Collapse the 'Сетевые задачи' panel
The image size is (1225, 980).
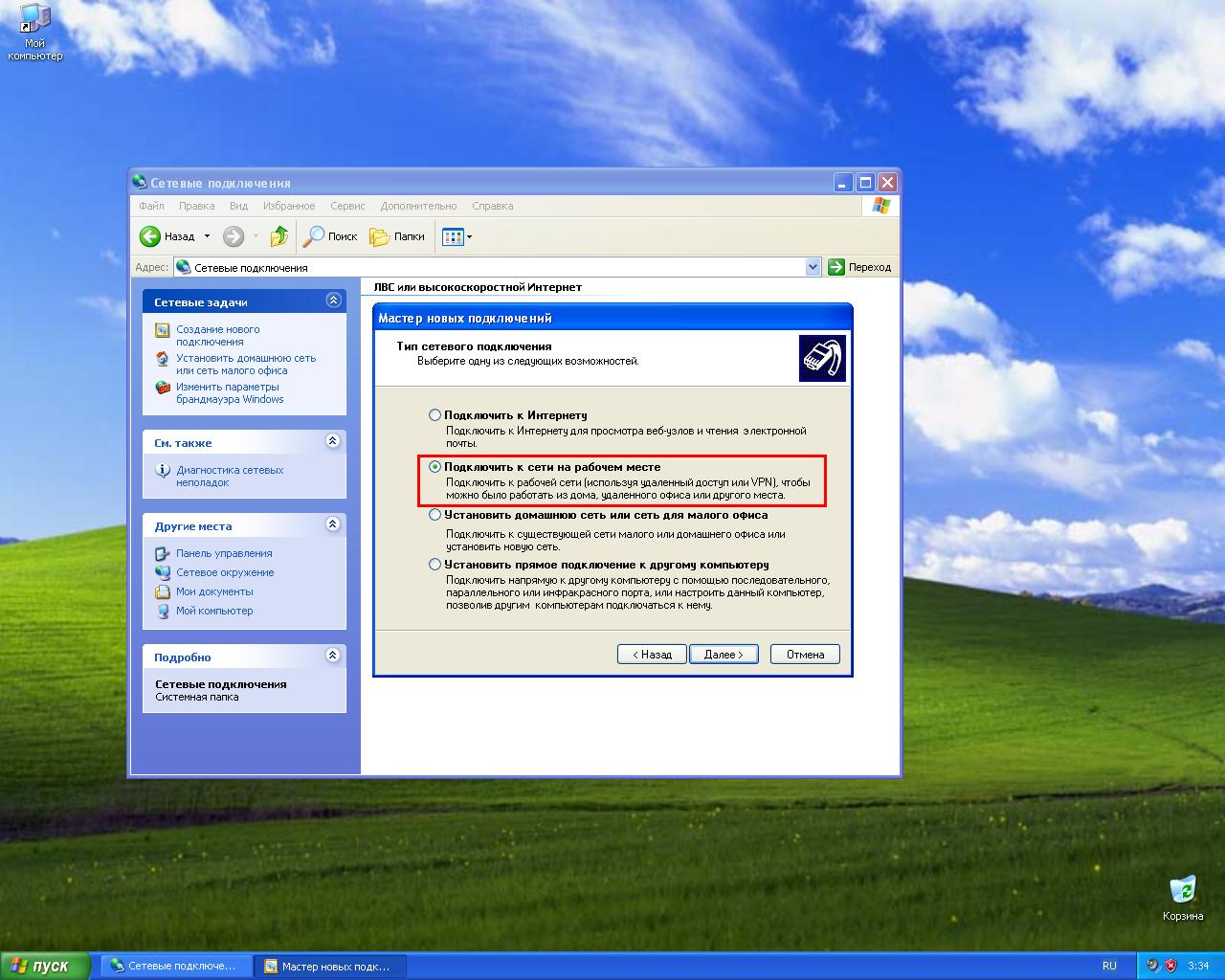[x=333, y=301]
